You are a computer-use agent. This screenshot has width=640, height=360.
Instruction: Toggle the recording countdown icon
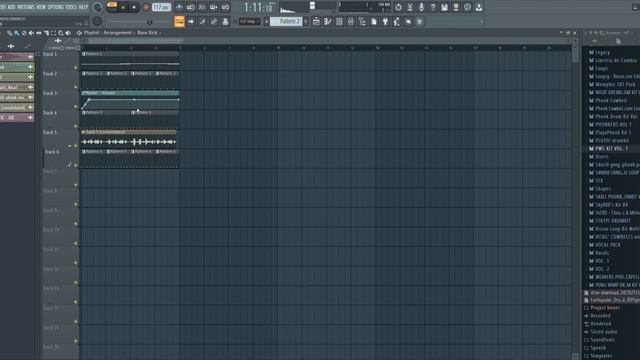202,7
